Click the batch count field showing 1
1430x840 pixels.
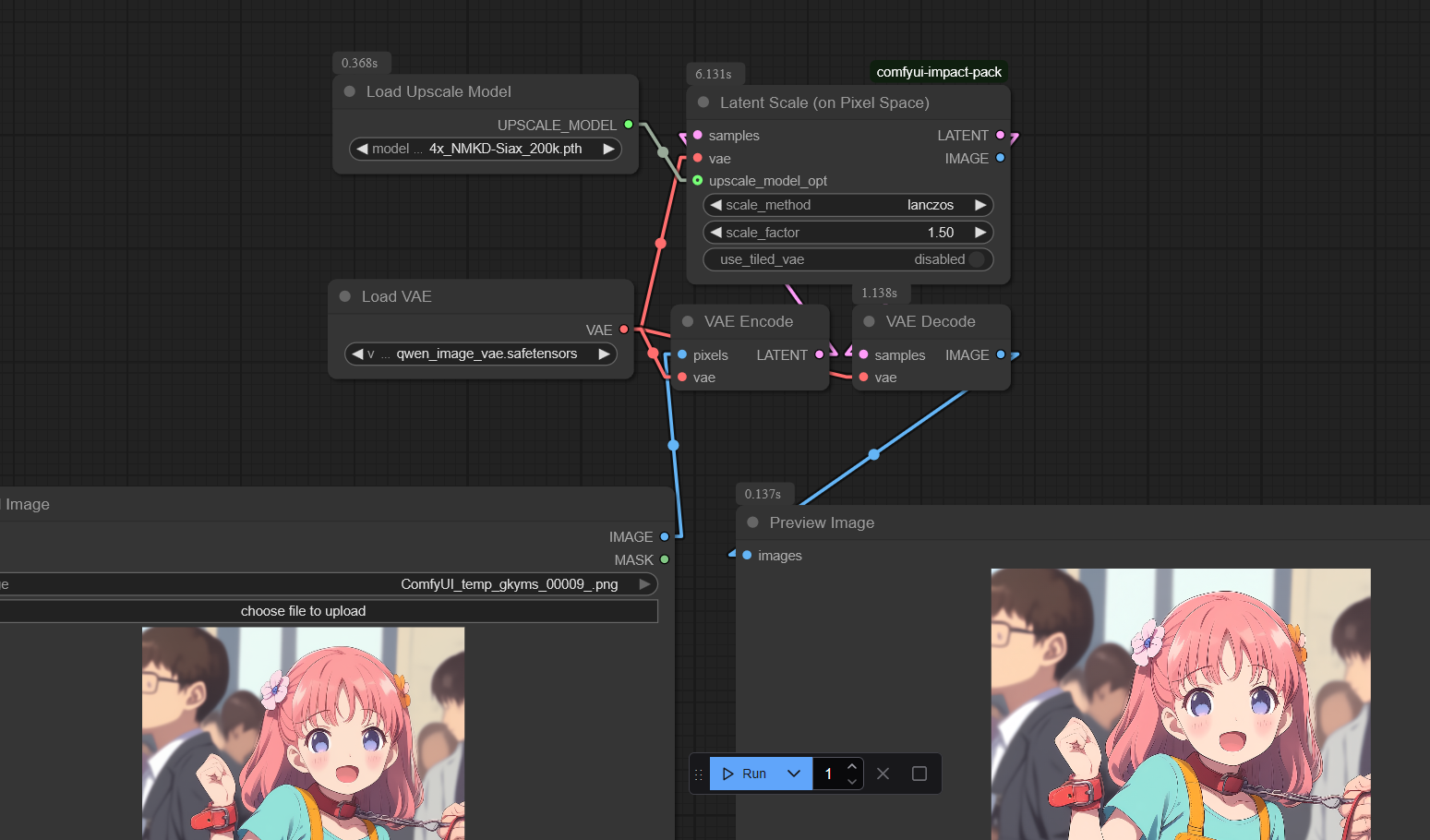point(828,774)
